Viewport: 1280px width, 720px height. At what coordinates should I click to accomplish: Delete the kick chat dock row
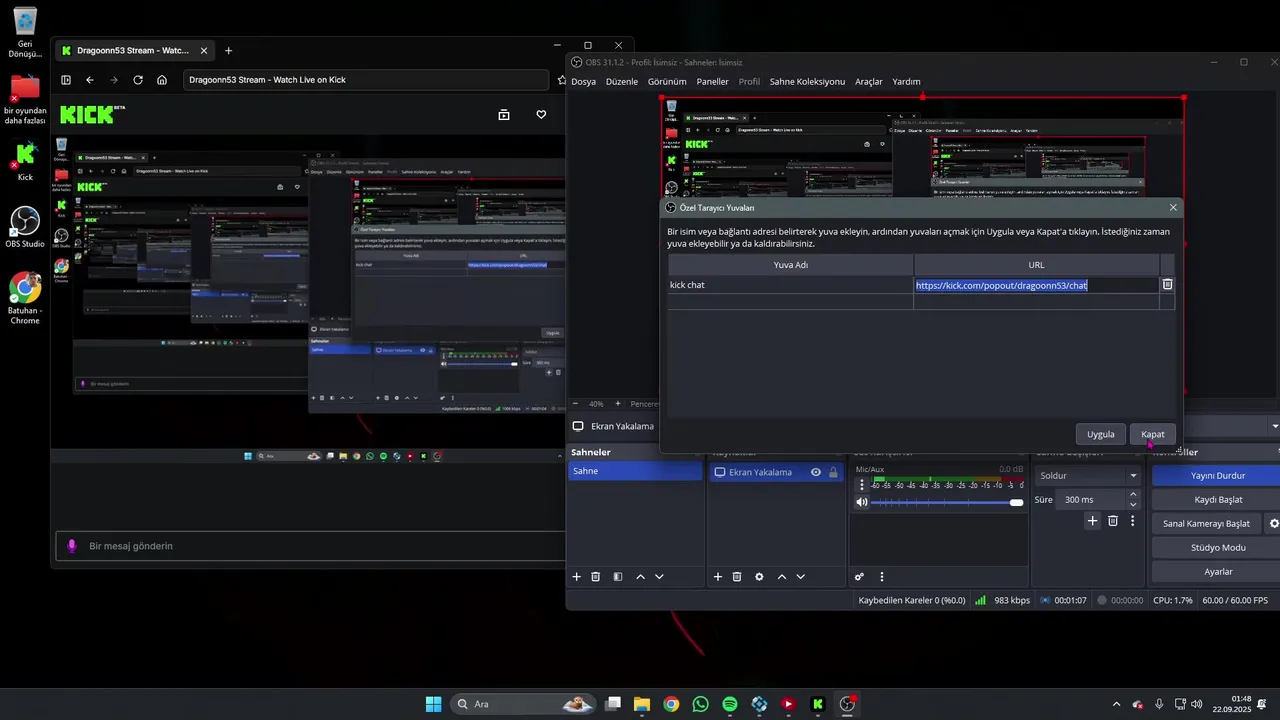pos(1167,284)
